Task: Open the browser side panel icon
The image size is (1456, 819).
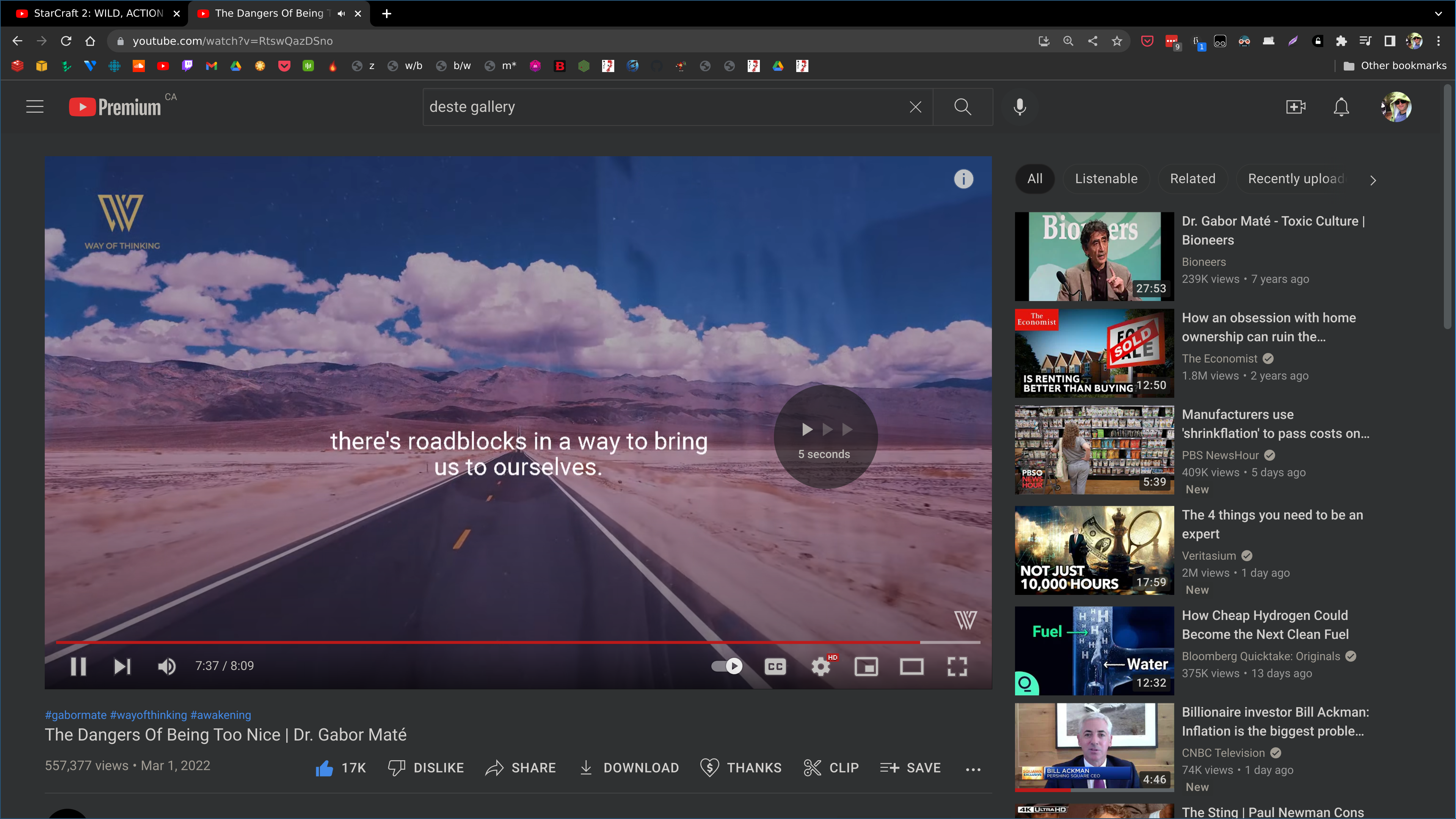Action: 1390,41
